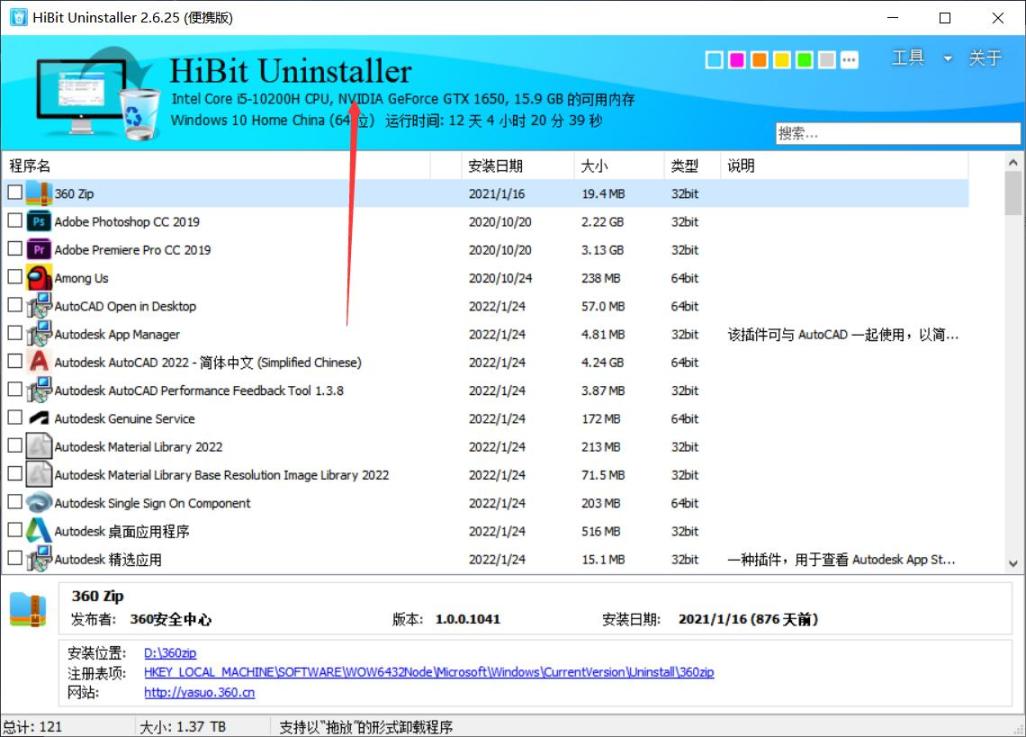Check the Autodesk Single Sign On Component checkbox

14,501
